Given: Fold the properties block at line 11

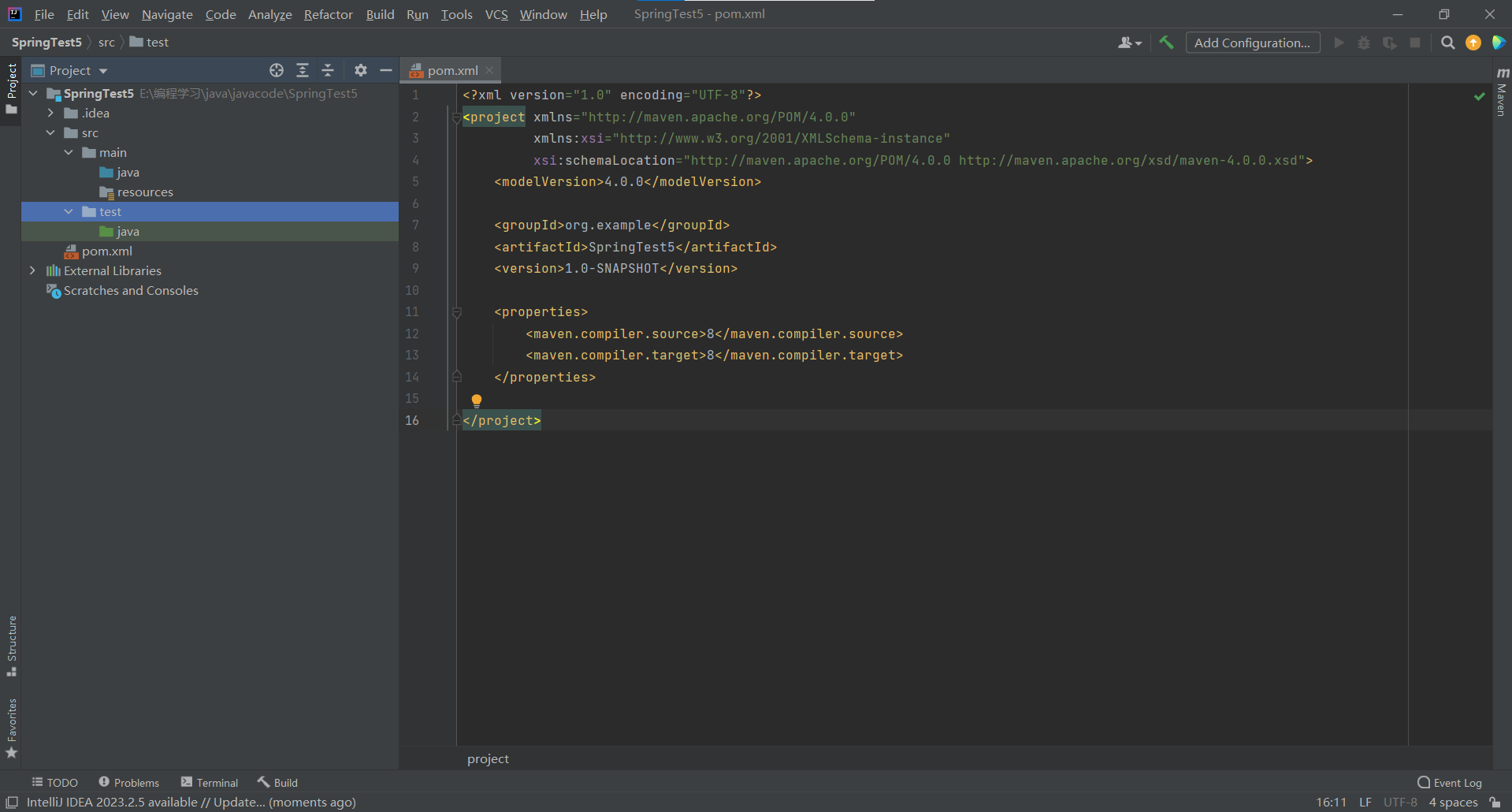Looking at the screenshot, I should point(456,312).
